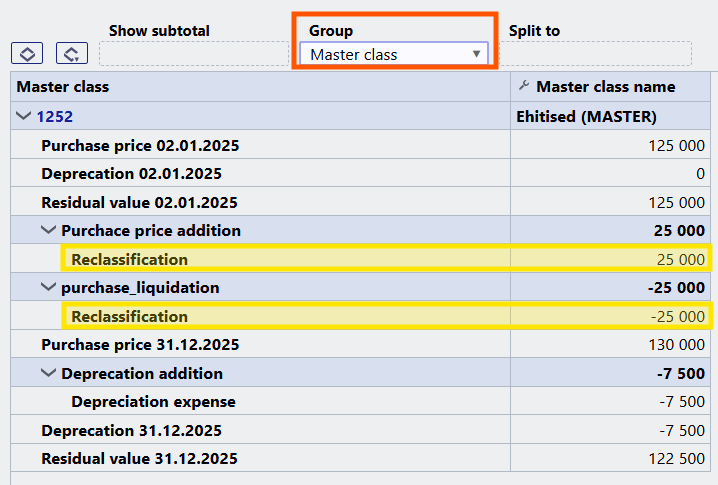
Task: Collapse the 1252 master class row
Action: [23, 115]
